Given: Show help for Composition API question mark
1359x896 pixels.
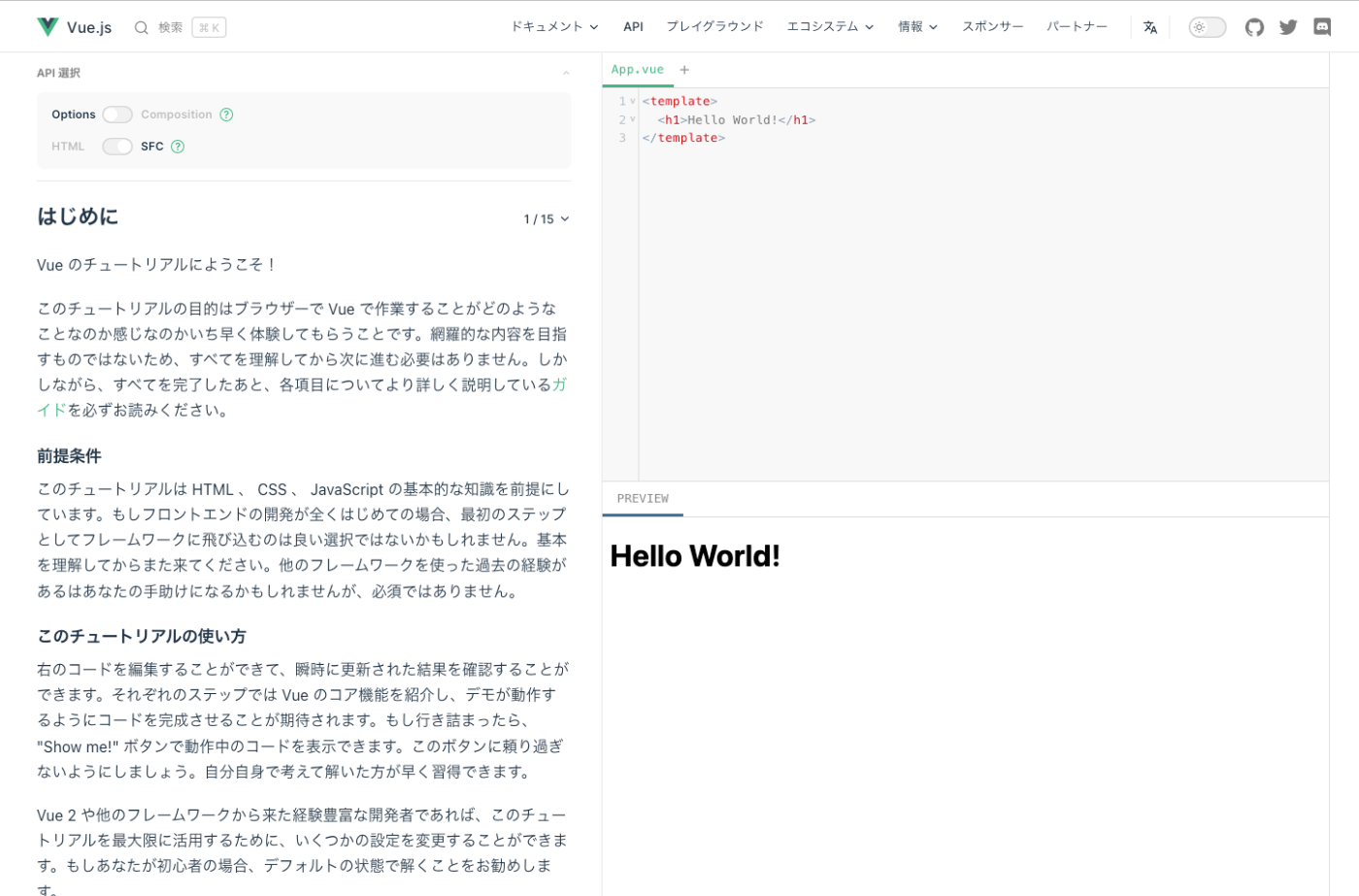Looking at the screenshot, I should pyautogui.click(x=226, y=115).
